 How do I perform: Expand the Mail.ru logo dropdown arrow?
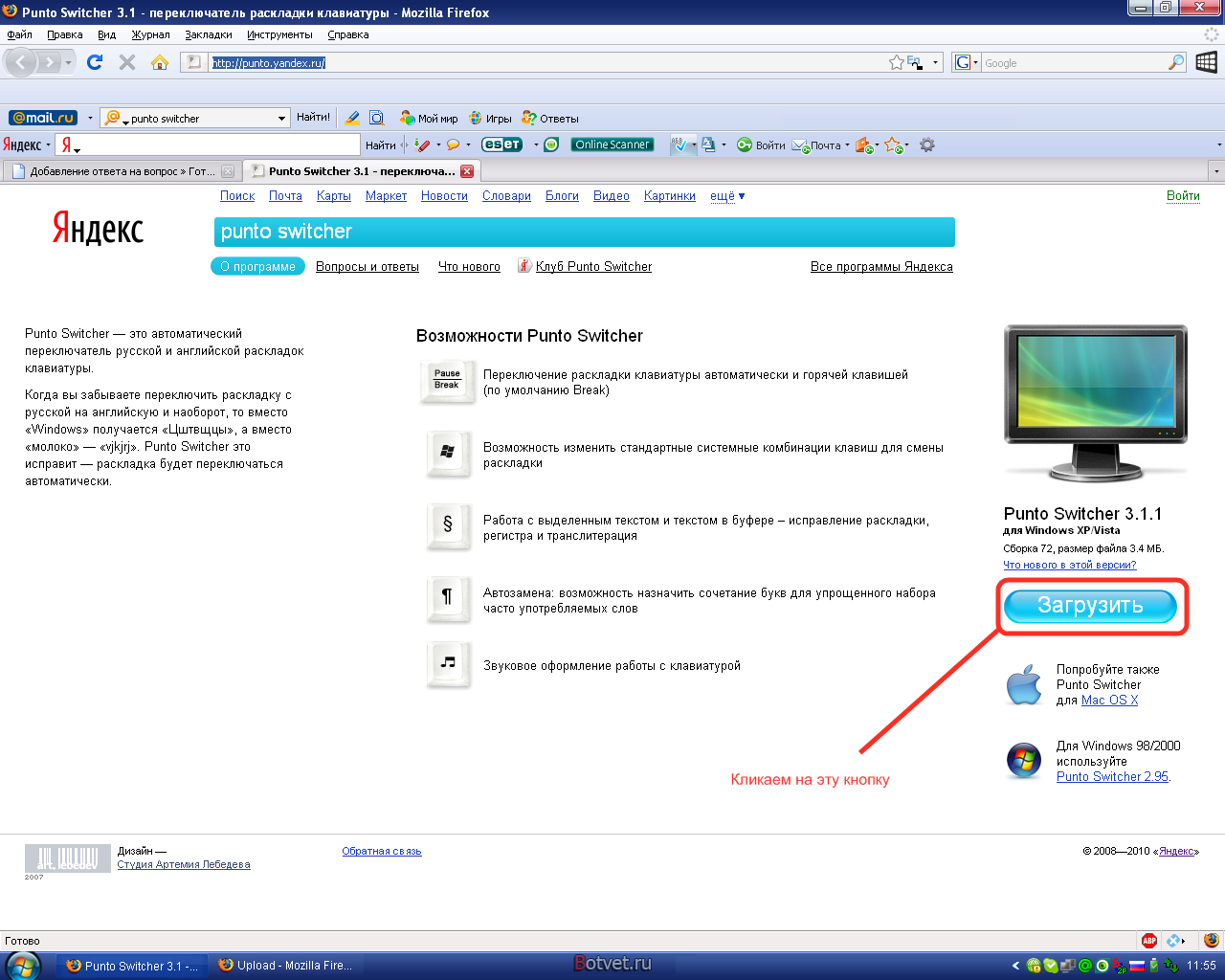(90, 119)
